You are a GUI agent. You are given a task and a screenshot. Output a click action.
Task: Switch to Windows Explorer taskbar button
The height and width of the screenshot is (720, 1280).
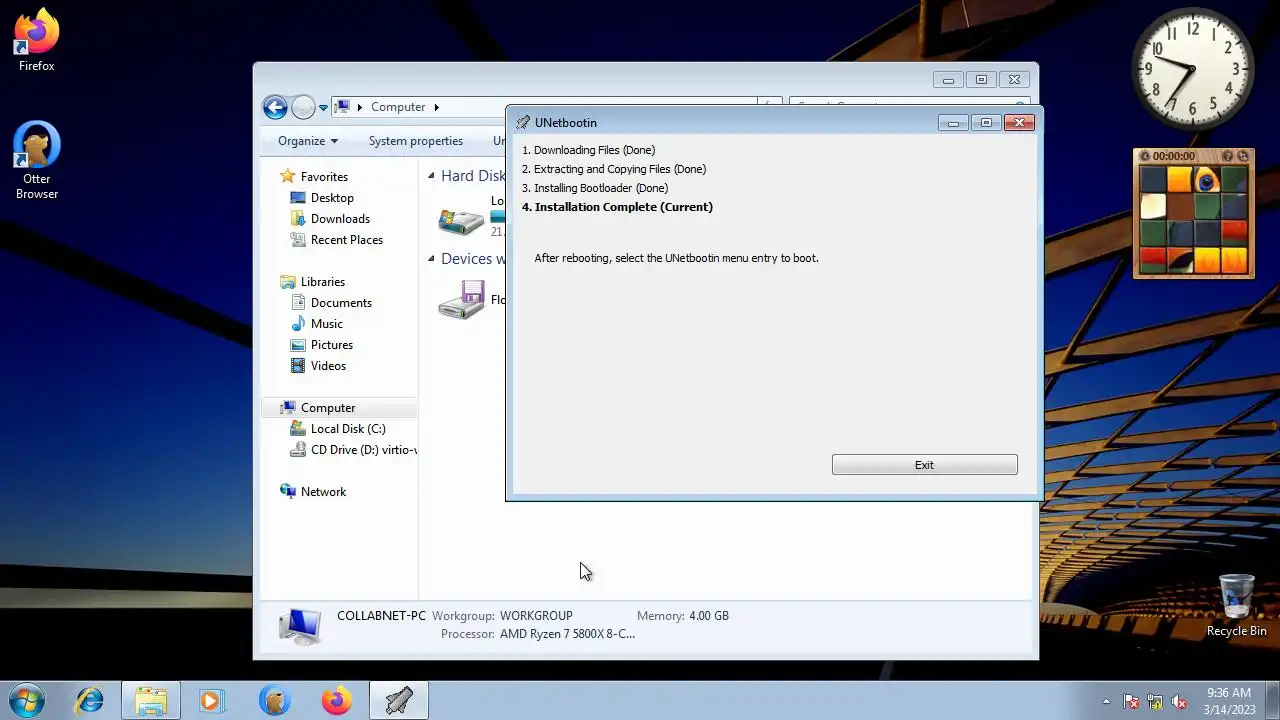click(x=151, y=701)
